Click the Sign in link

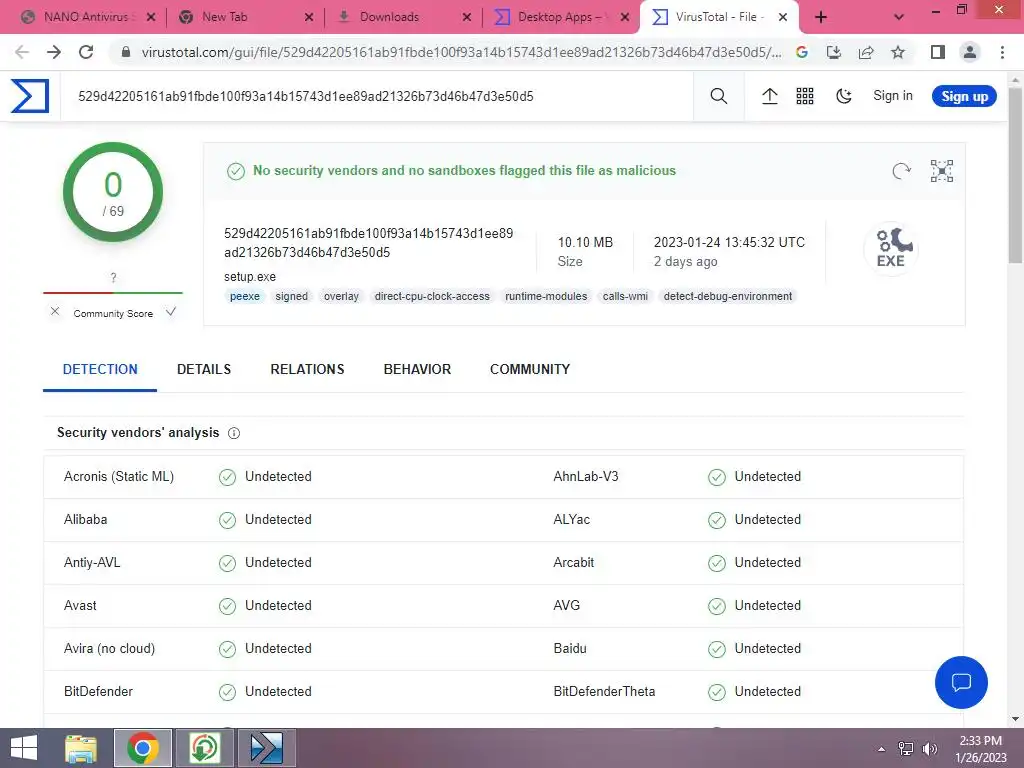point(893,96)
